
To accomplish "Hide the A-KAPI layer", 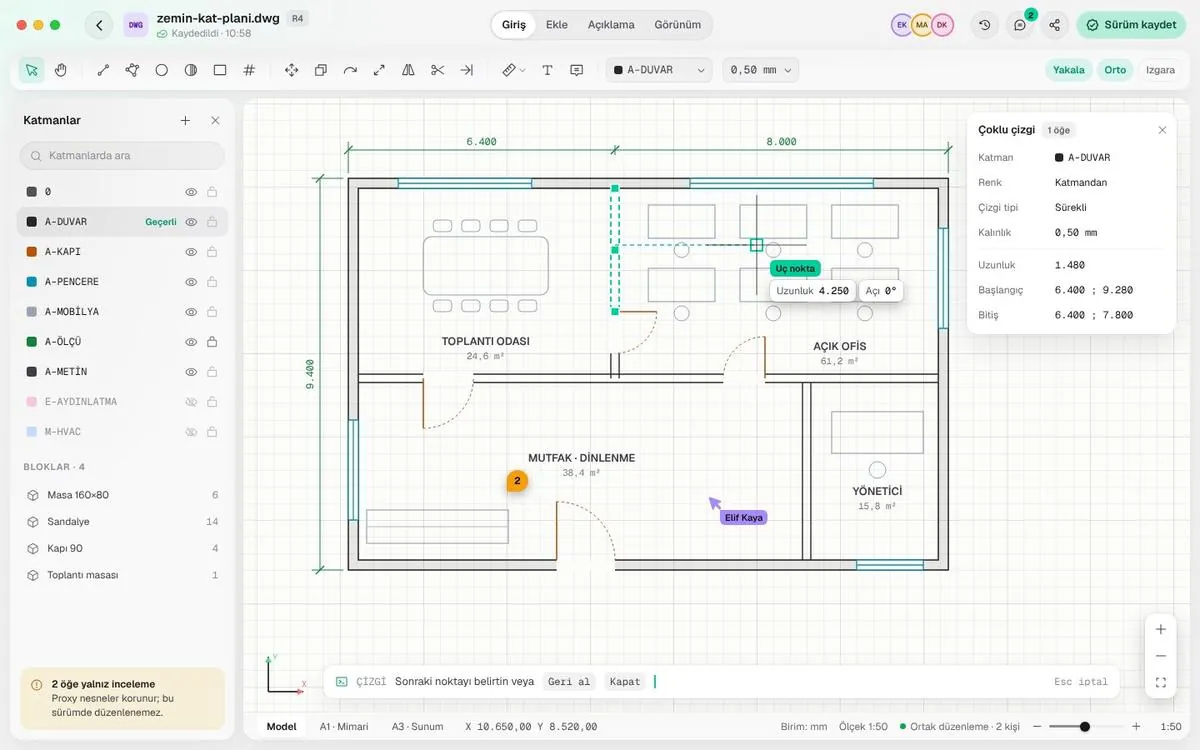I will tap(191, 252).
